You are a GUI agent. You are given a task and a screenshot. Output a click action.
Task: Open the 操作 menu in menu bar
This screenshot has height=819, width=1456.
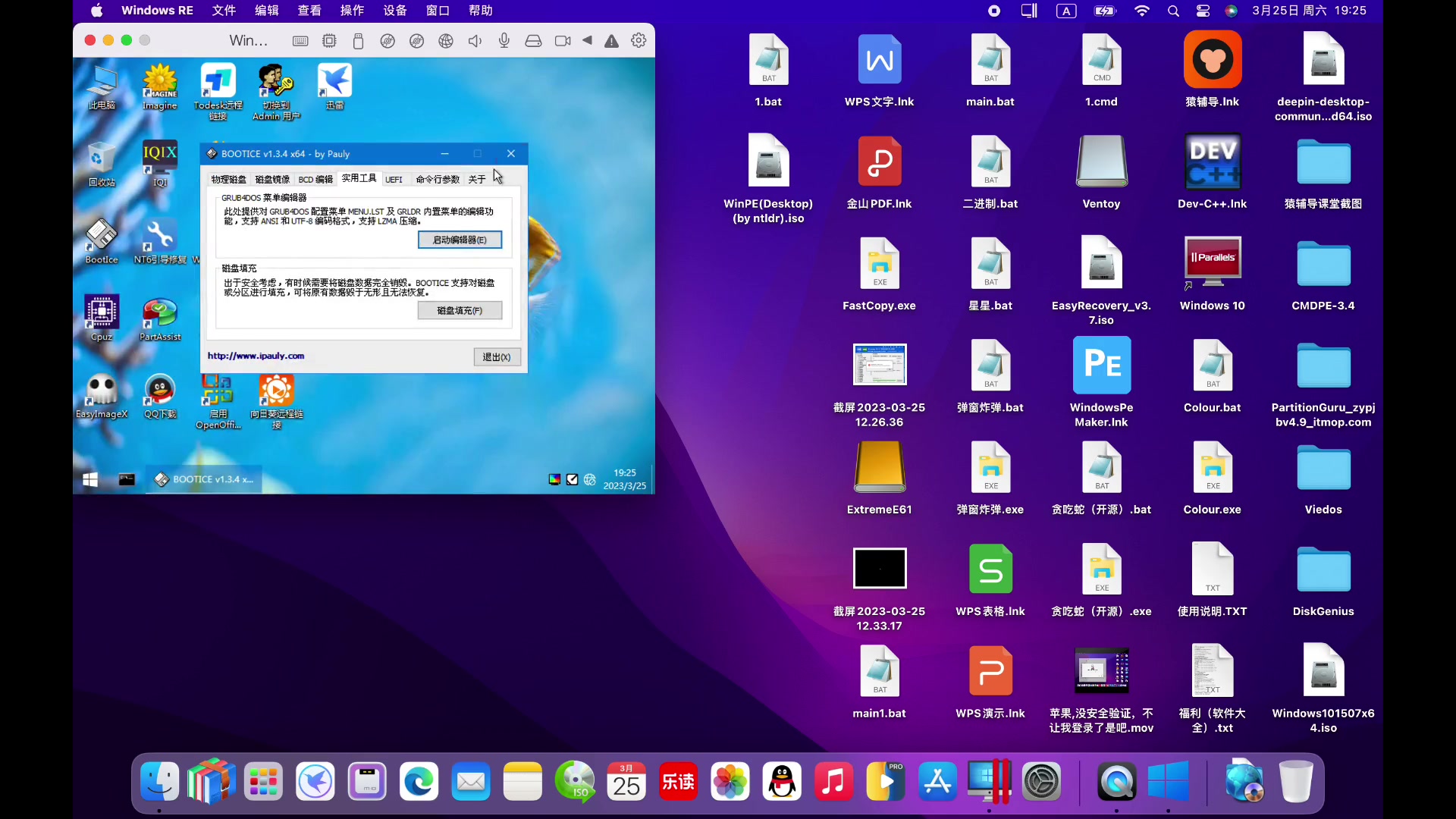point(352,11)
